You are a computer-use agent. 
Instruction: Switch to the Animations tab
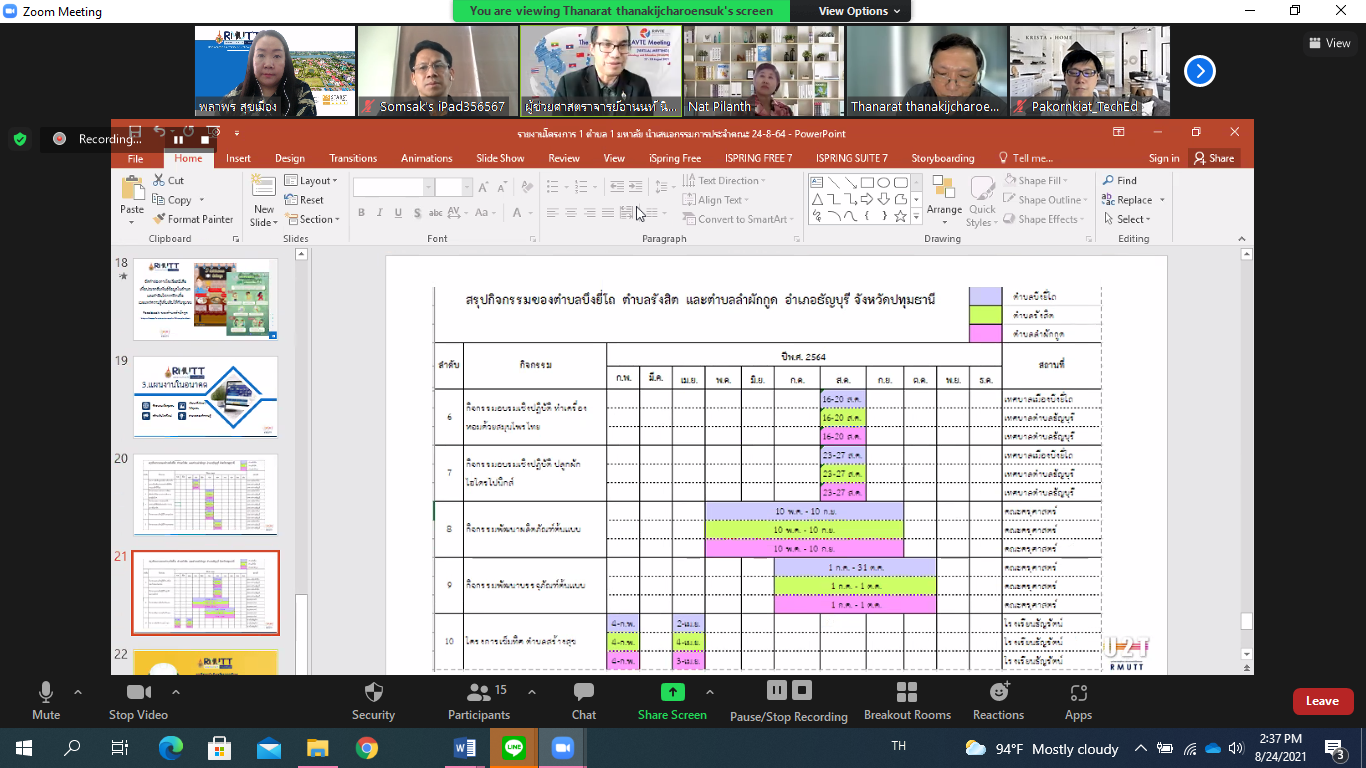coord(427,158)
